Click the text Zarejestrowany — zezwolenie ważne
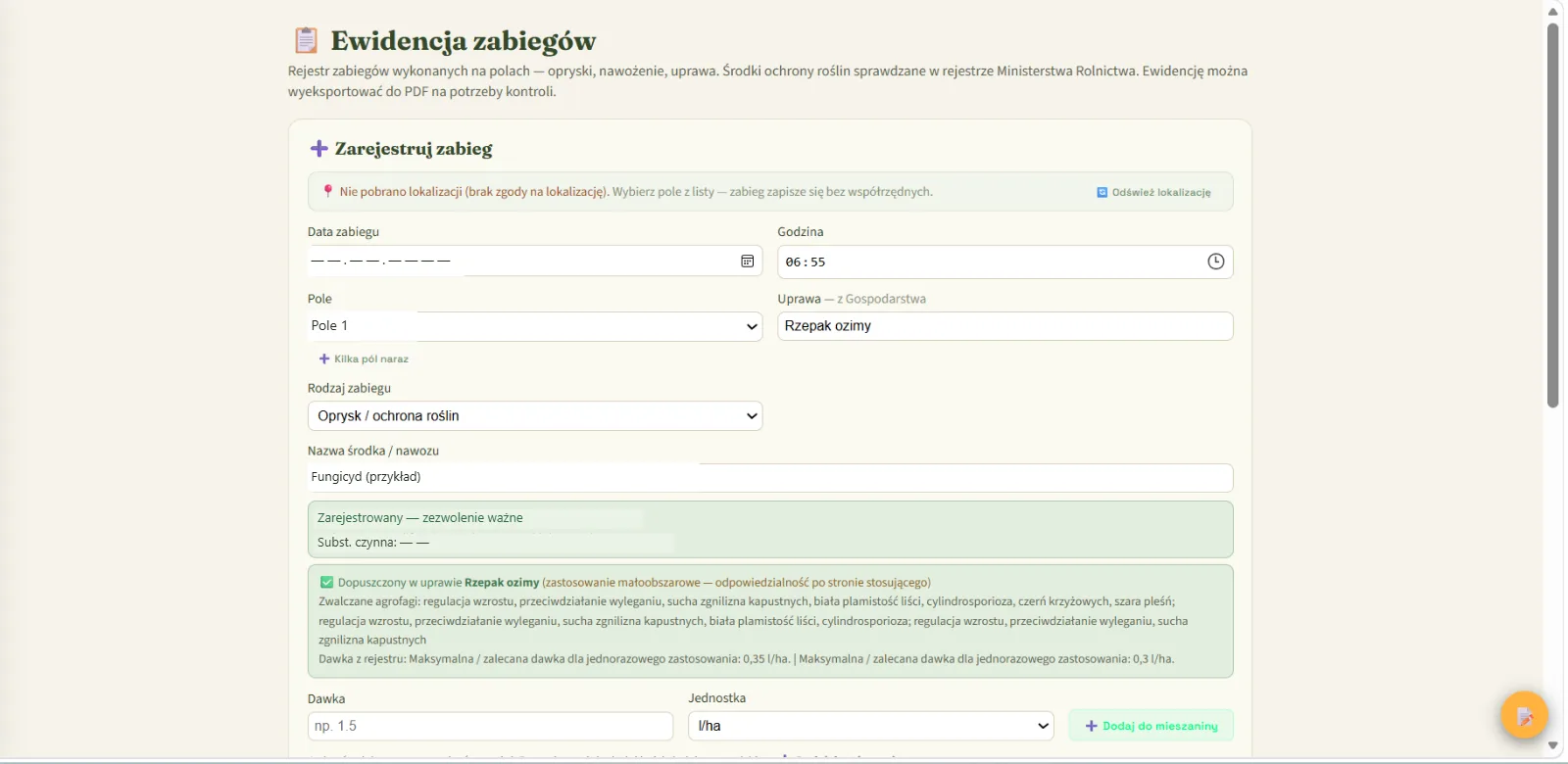This screenshot has height=764, width=1568. point(420,517)
